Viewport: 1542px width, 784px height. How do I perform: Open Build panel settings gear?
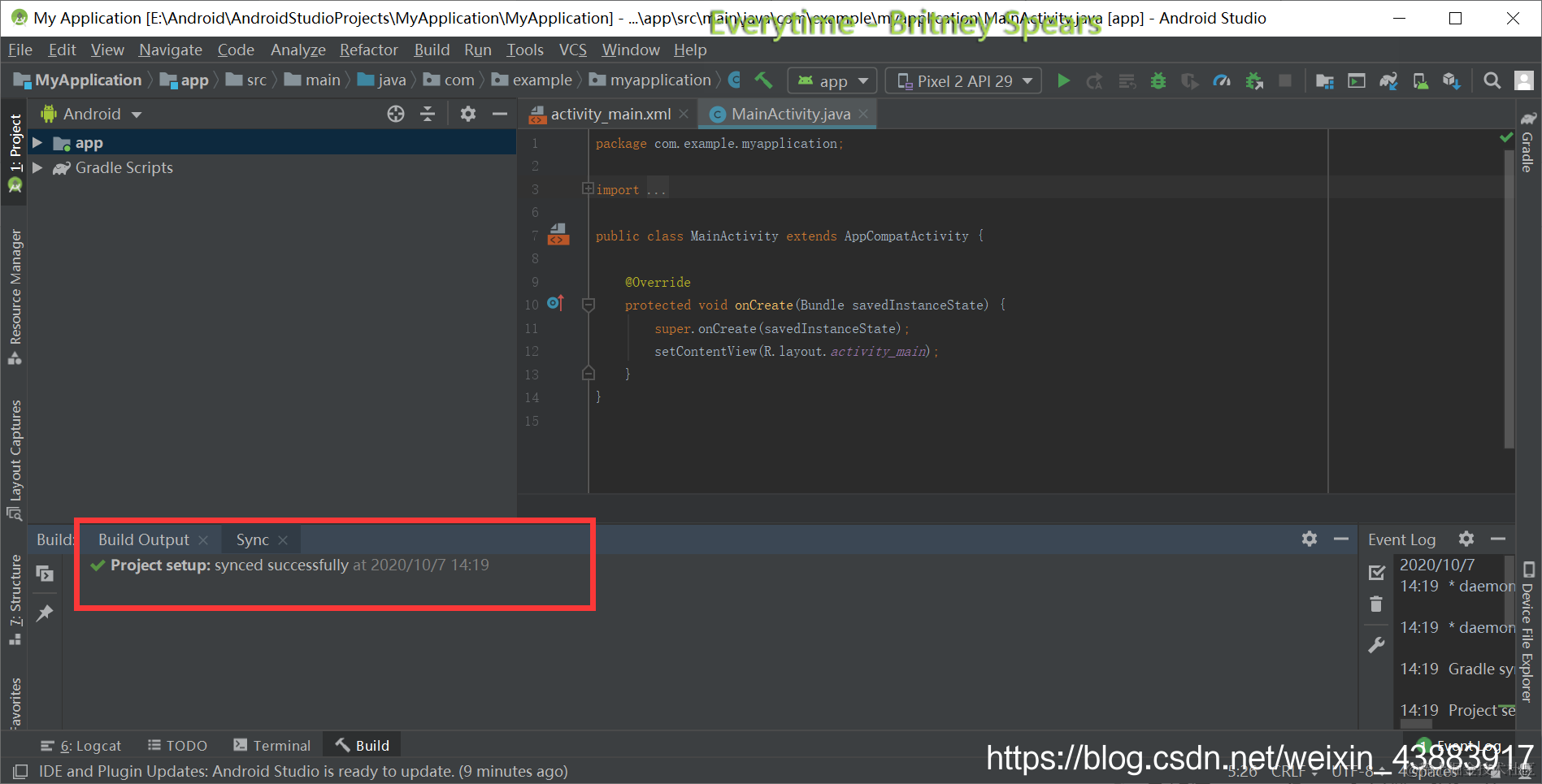(1310, 539)
